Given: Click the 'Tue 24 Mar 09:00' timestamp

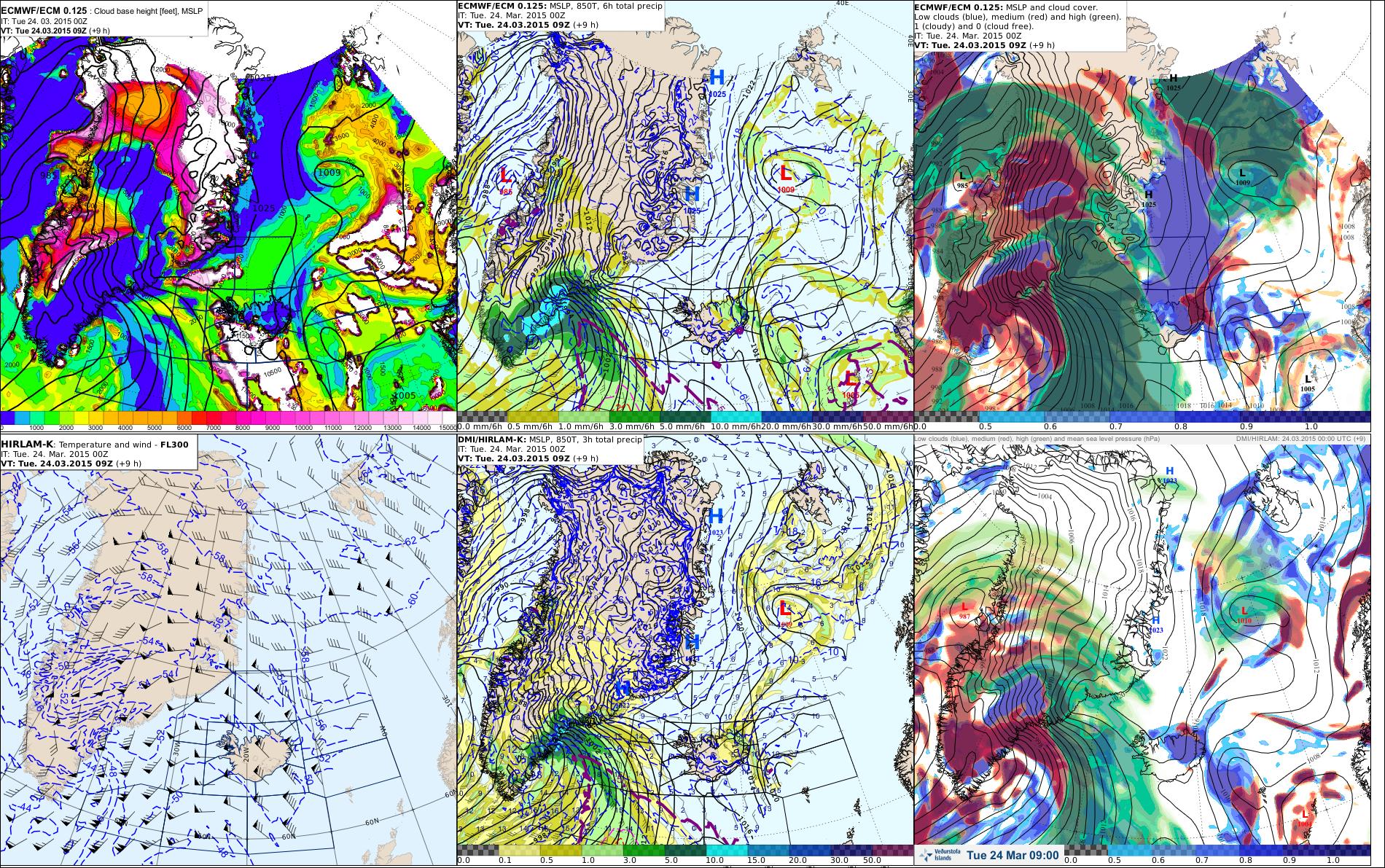Looking at the screenshot, I should click(x=1013, y=855).
